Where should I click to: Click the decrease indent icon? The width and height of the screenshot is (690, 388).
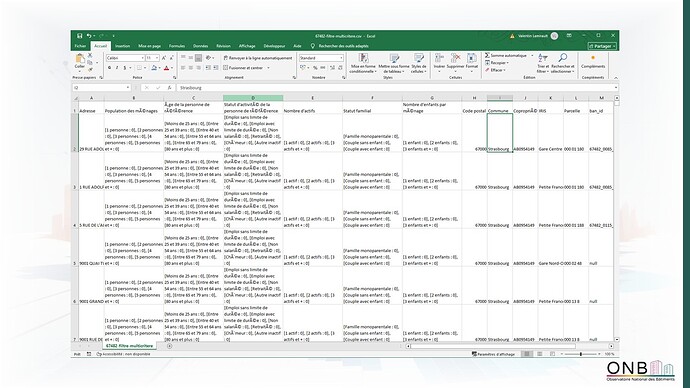click(x=209, y=68)
